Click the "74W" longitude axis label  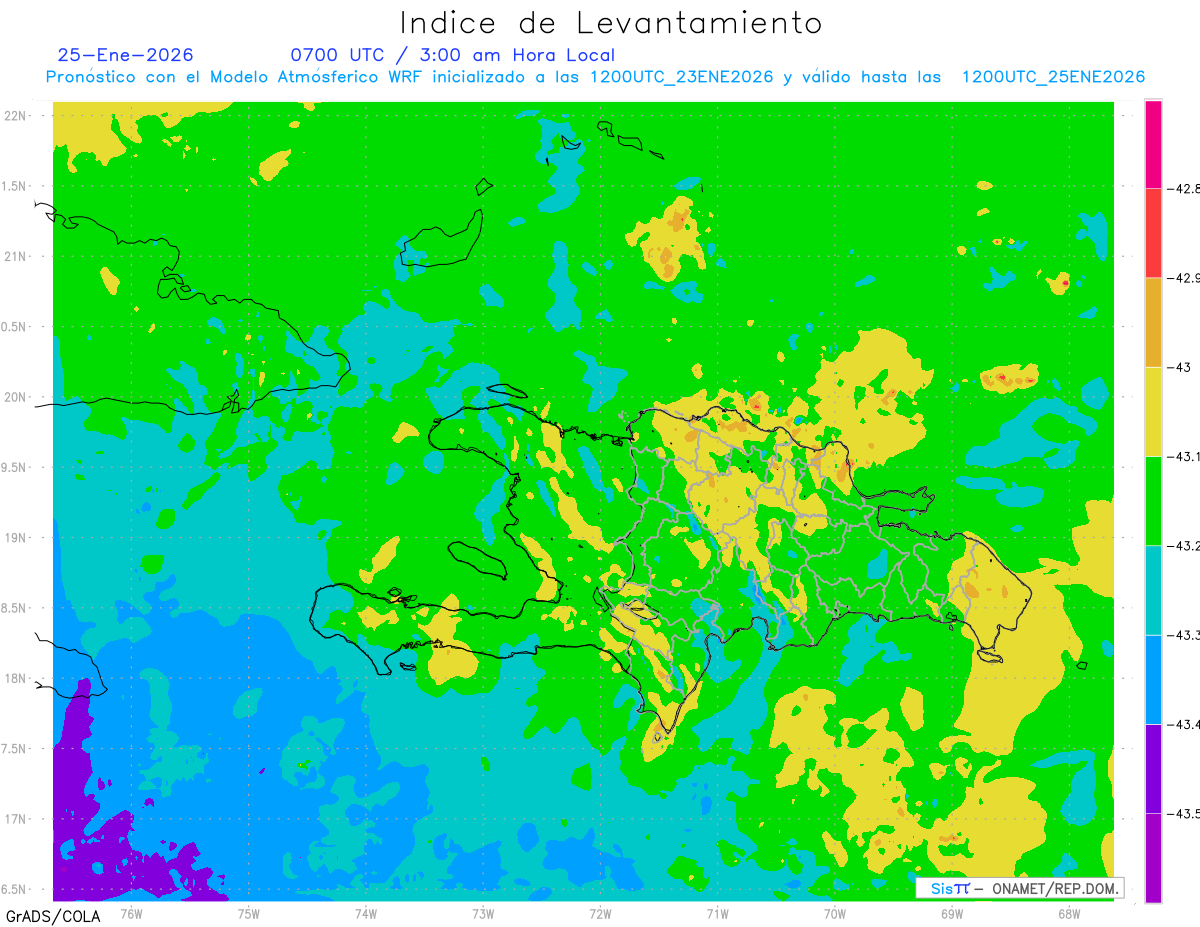pyautogui.click(x=366, y=913)
